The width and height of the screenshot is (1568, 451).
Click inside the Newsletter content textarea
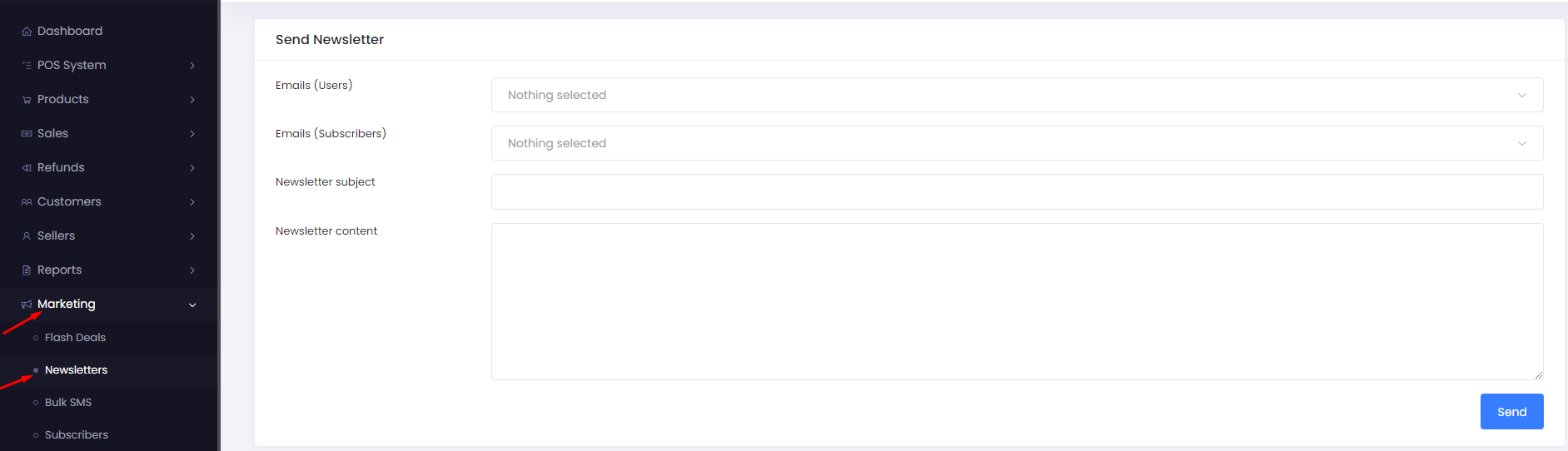tap(1017, 301)
